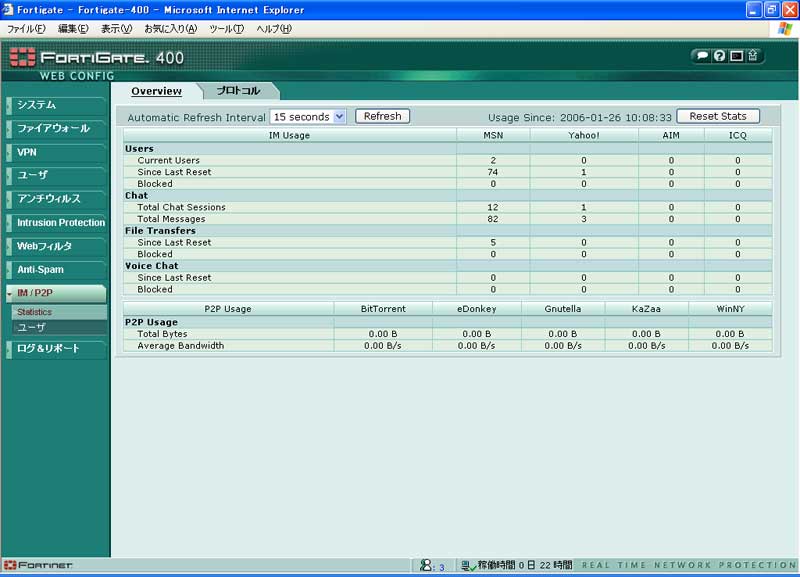Click the Current Users row label
Viewport: 800px width, 577px height.
(168, 160)
